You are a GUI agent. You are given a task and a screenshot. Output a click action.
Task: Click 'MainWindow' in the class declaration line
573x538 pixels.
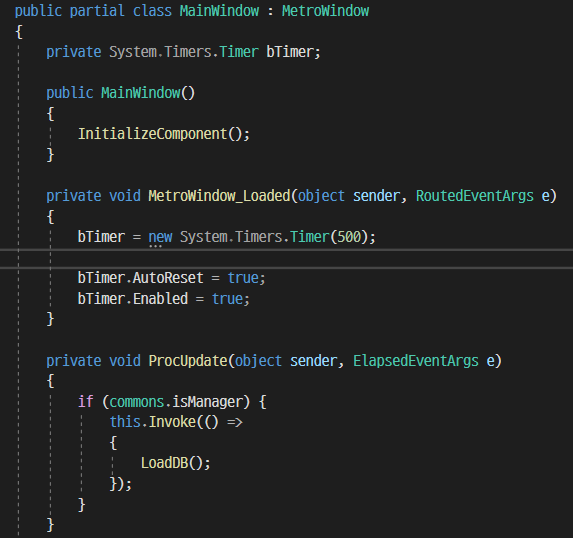click(x=219, y=11)
